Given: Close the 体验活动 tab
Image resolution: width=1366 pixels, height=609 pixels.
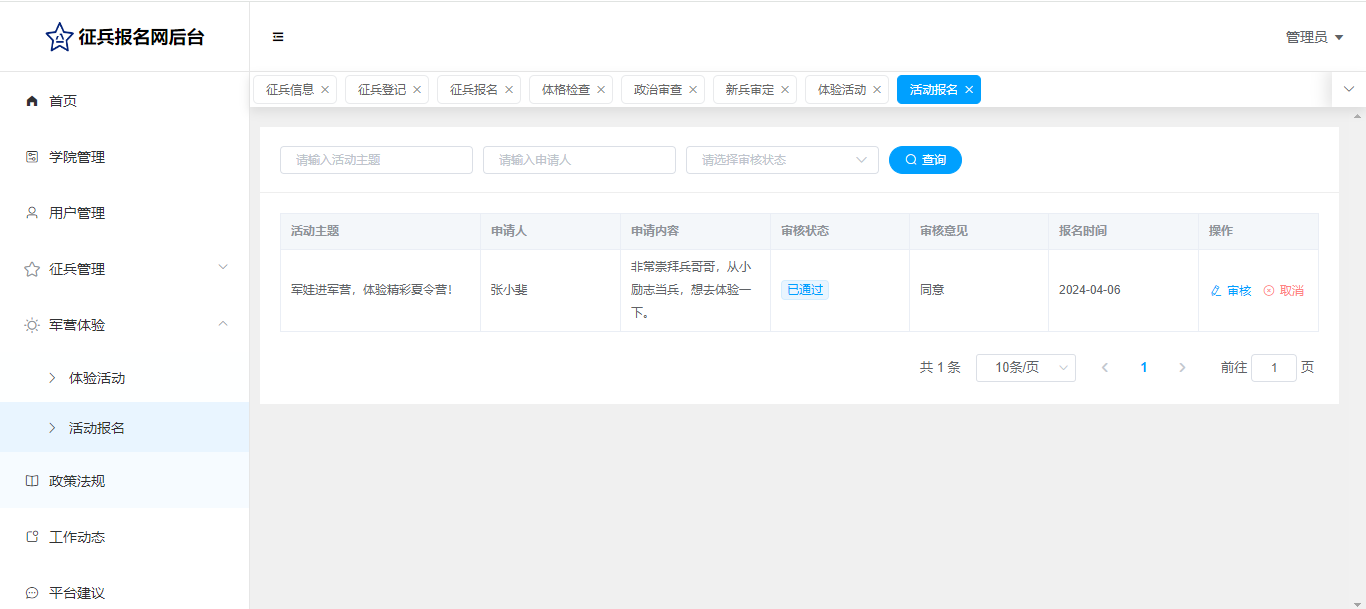Looking at the screenshot, I should pyautogui.click(x=877, y=90).
